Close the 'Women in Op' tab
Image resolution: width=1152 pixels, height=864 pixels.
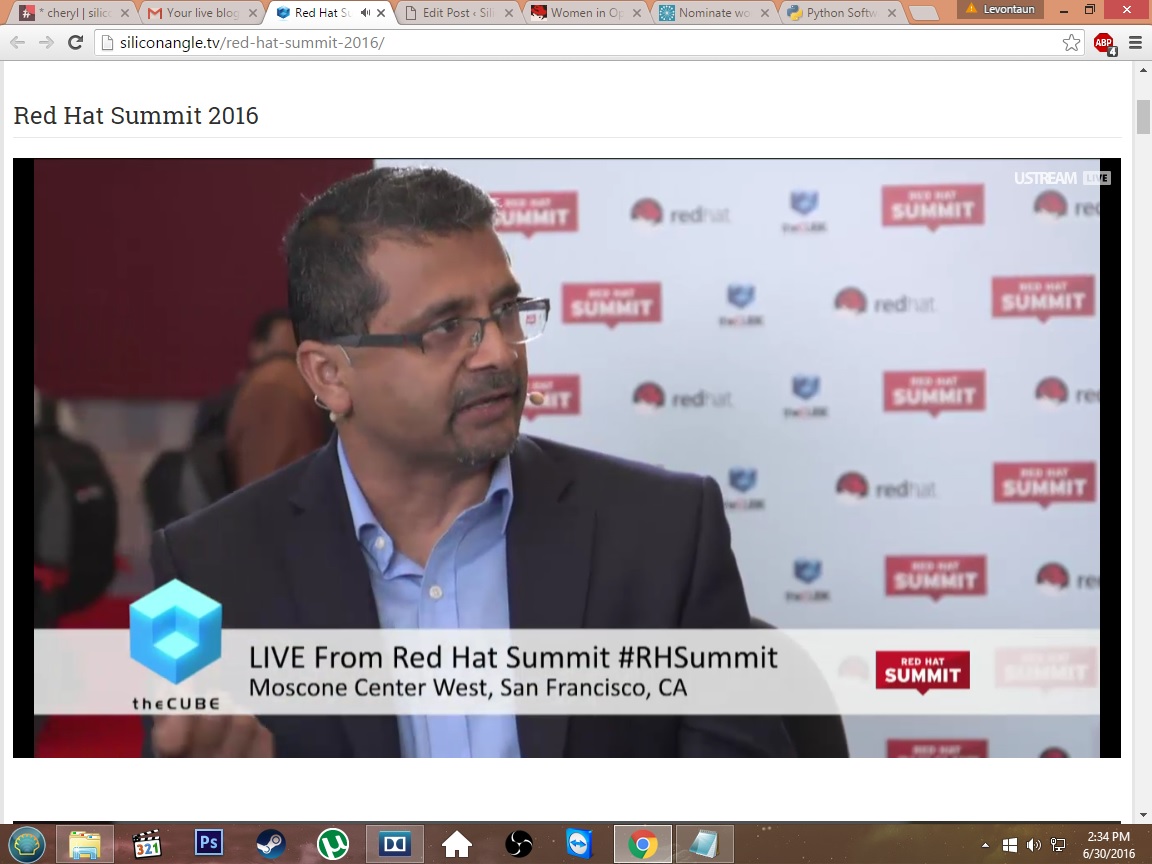point(636,12)
